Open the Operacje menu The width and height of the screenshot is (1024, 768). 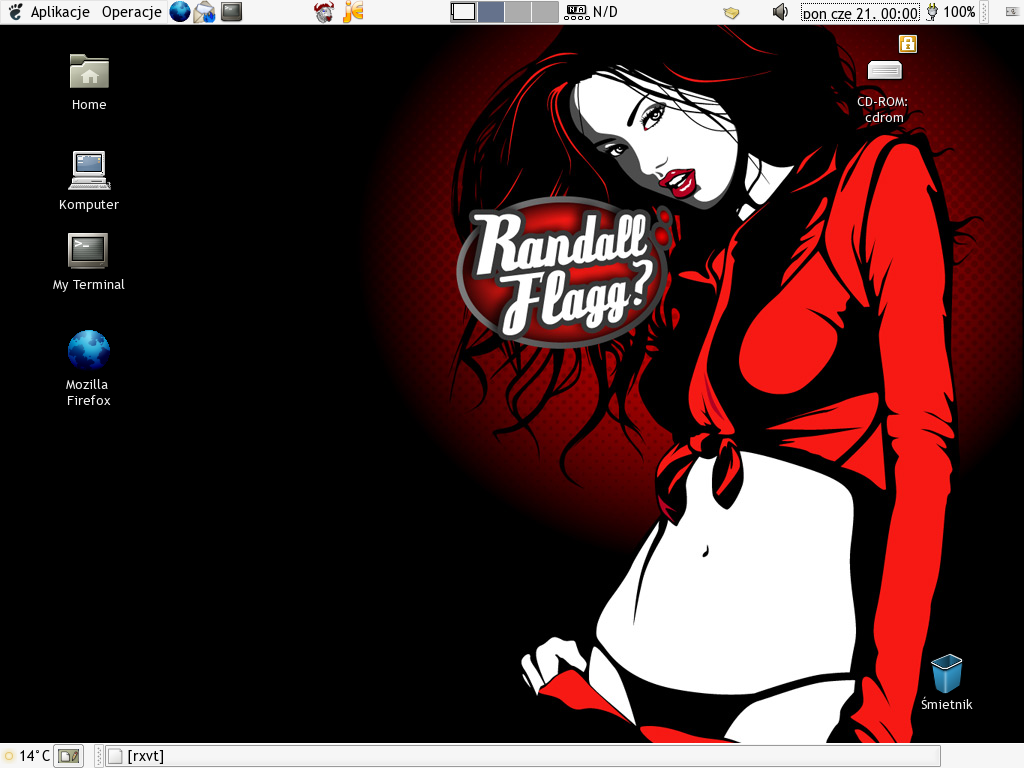click(131, 12)
